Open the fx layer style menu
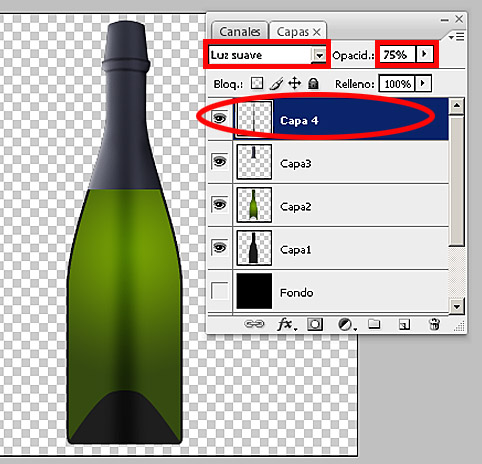 coord(286,324)
